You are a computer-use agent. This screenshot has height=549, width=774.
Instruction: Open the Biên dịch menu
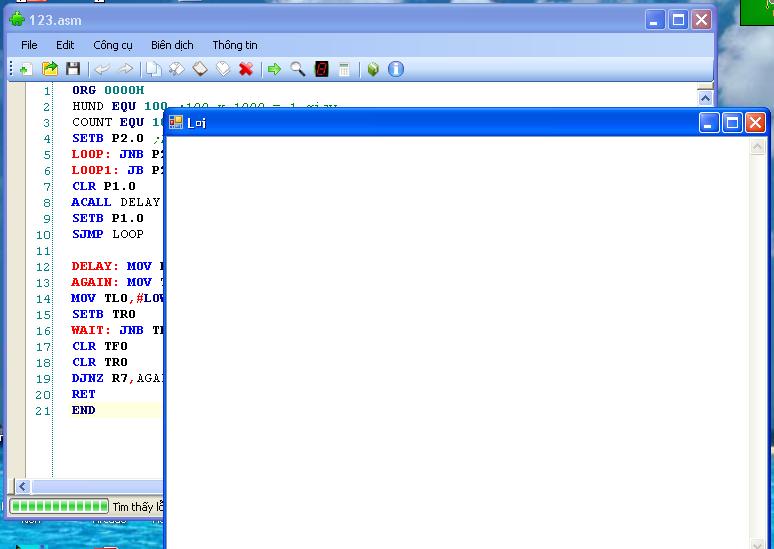point(172,45)
